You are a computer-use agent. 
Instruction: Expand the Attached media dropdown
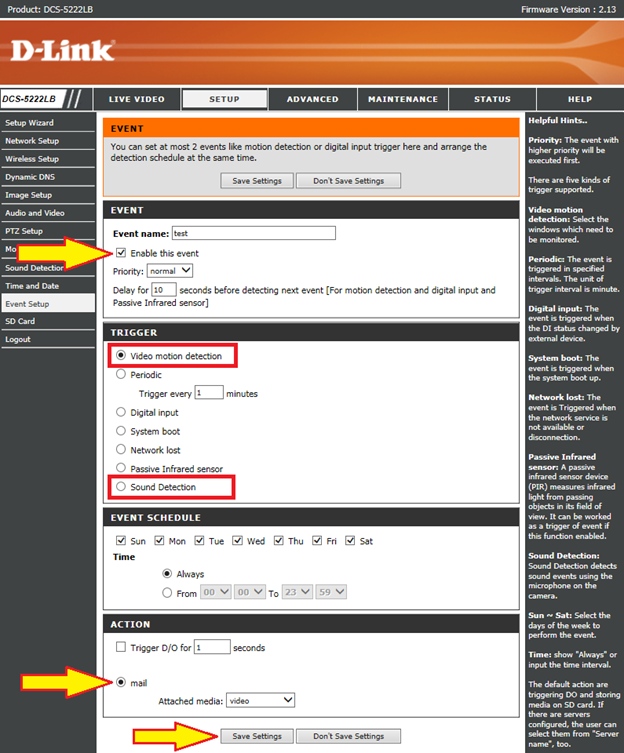pyautogui.click(x=265, y=701)
